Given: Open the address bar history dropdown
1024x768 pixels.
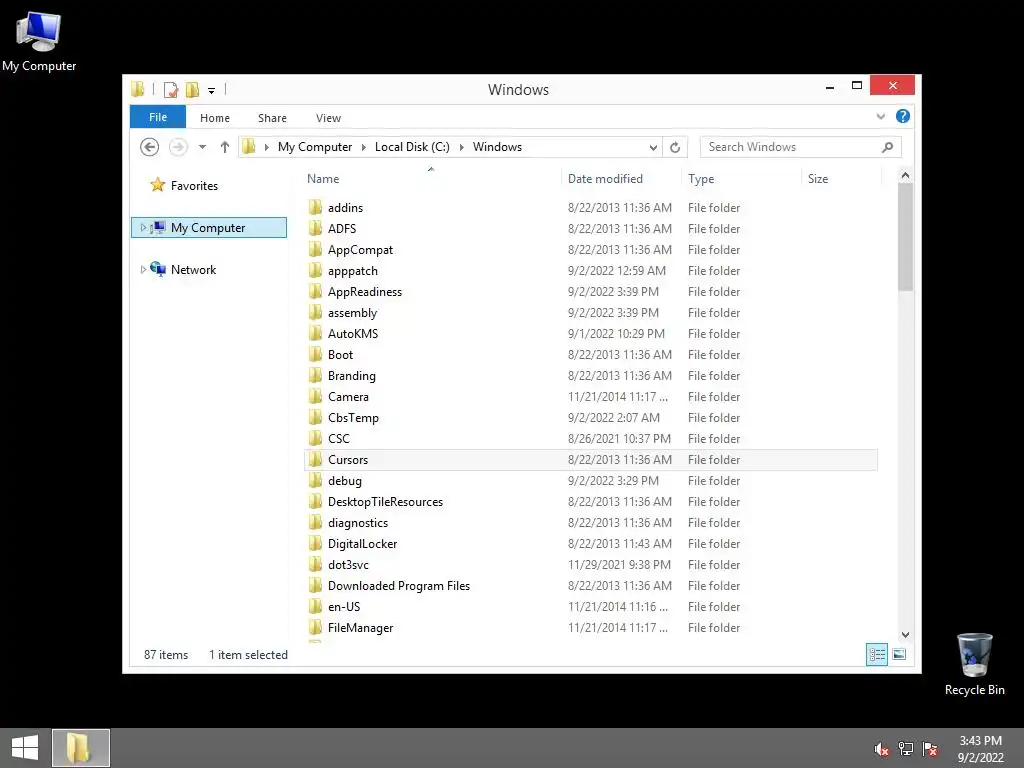Looking at the screenshot, I should tap(653, 147).
